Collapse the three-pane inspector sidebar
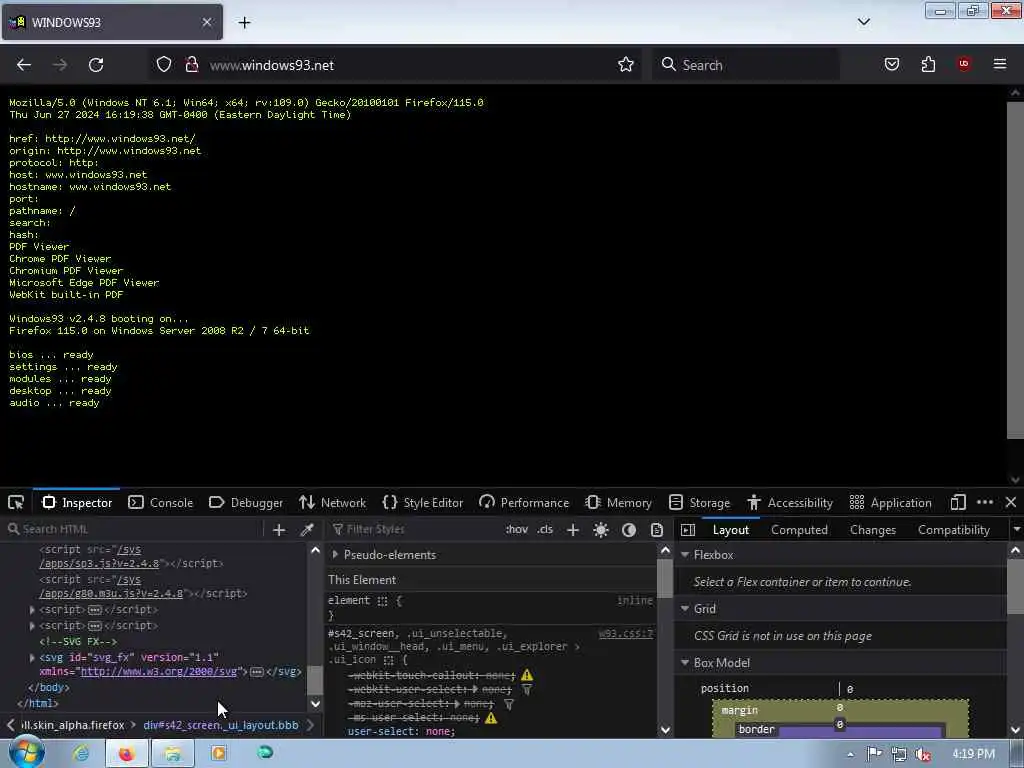 (688, 530)
